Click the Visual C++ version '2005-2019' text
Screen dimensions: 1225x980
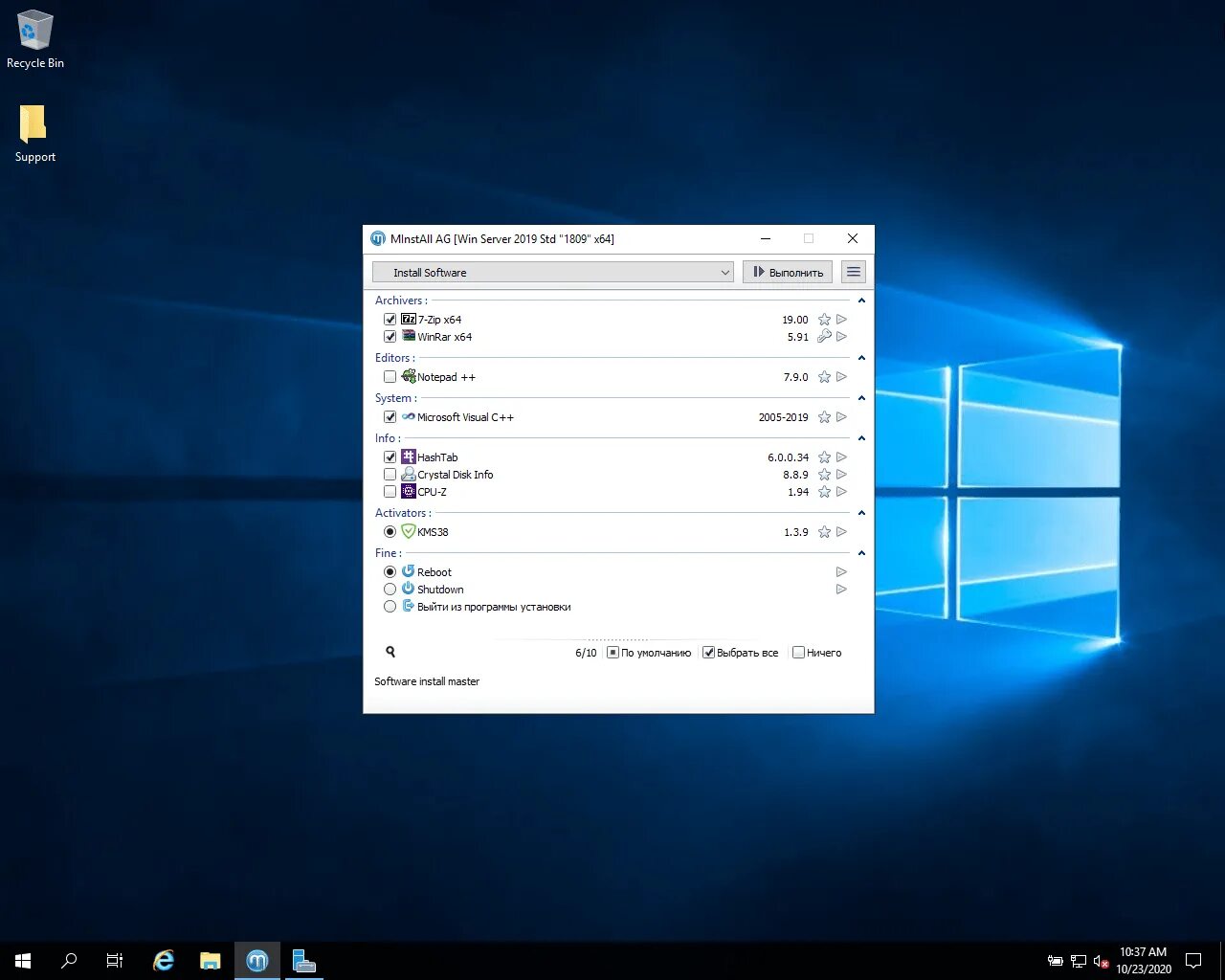[784, 417]
